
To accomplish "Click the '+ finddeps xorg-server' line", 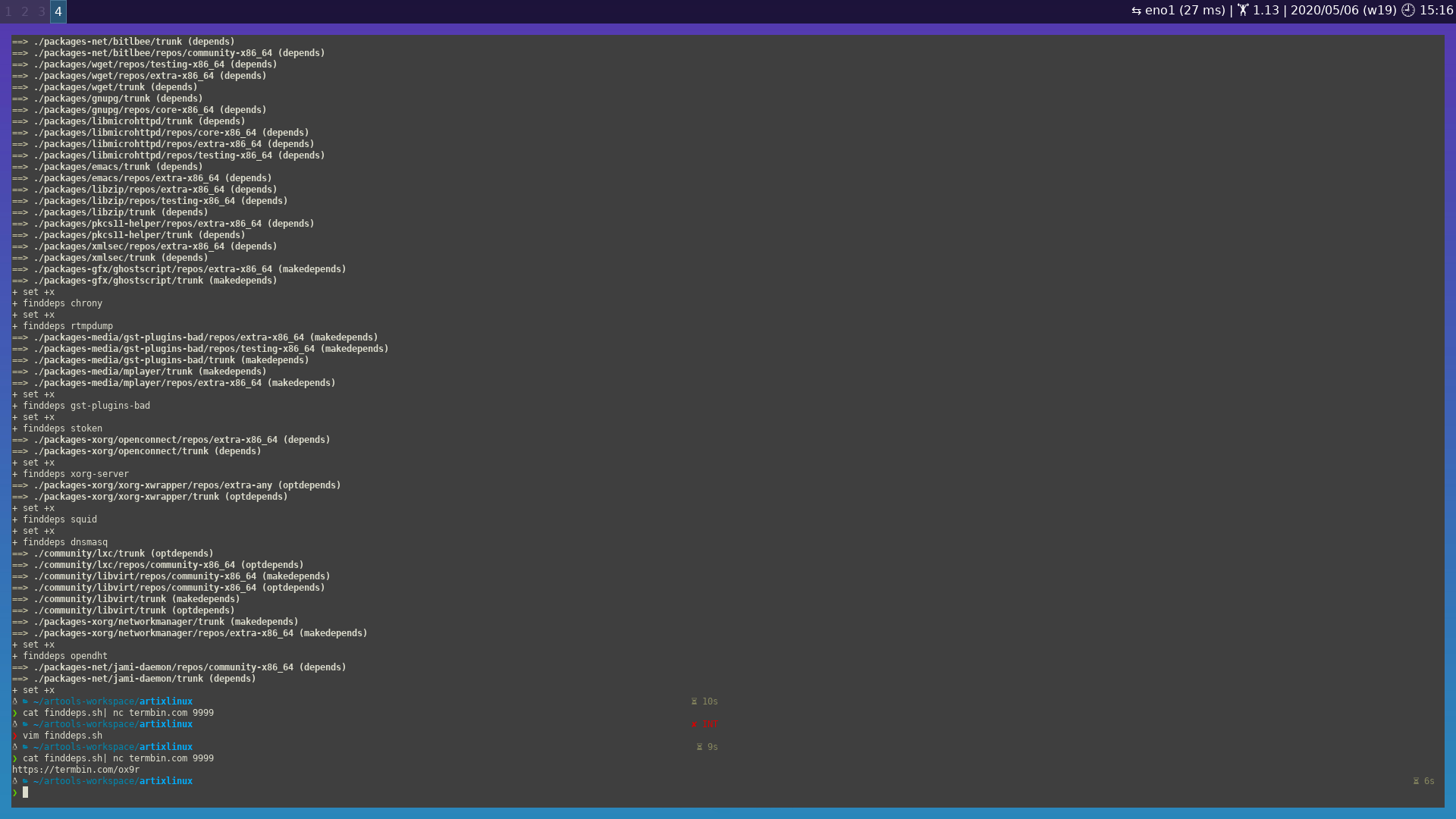I will [71, 474].
